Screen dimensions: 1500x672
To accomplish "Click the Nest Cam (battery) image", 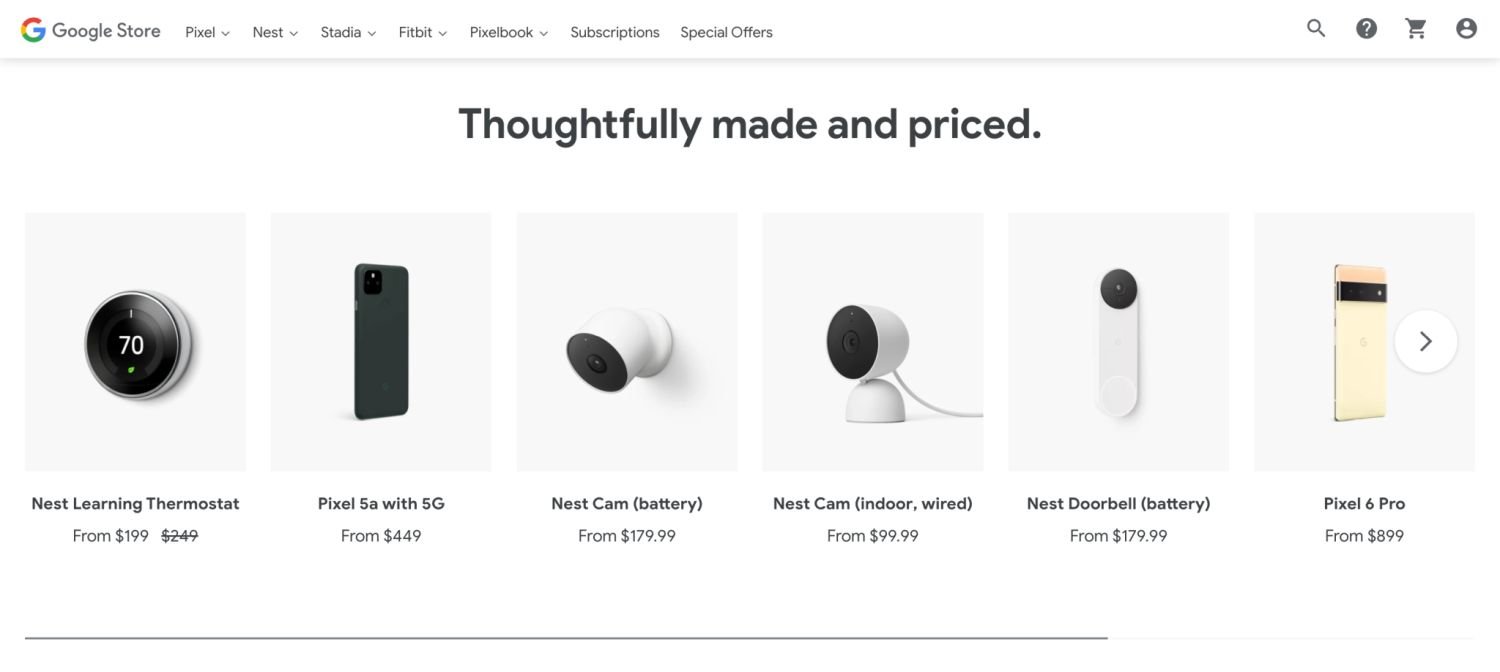I will click(x=627, y=341).
